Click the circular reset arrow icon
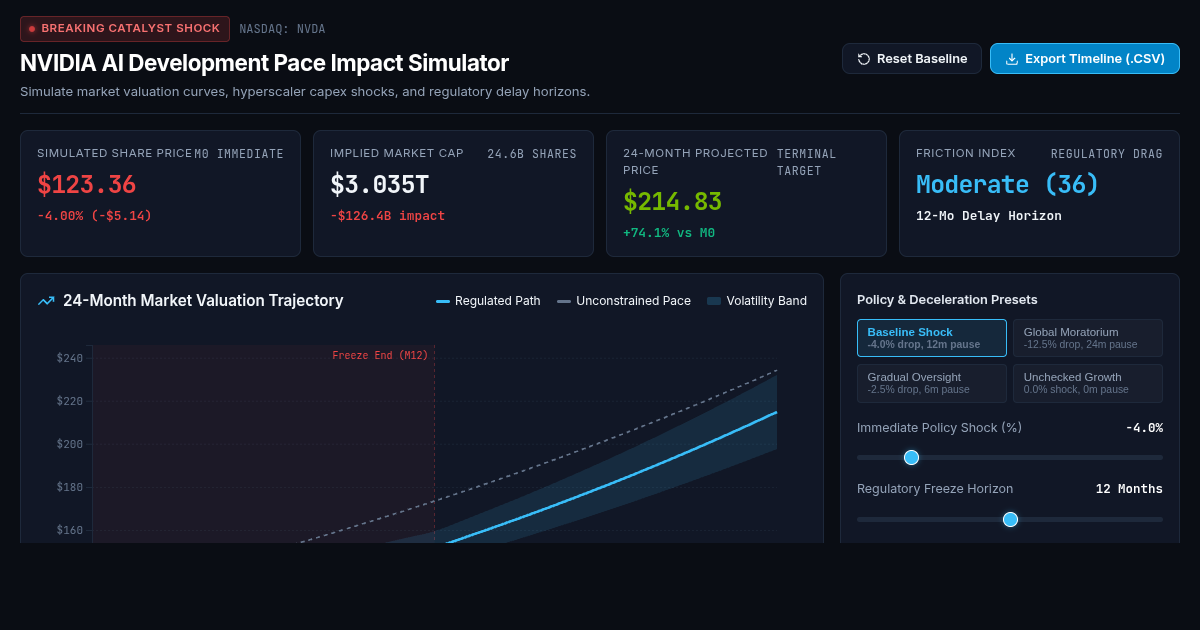Screen dimensions: 1200x630 (x=864, y=59)
